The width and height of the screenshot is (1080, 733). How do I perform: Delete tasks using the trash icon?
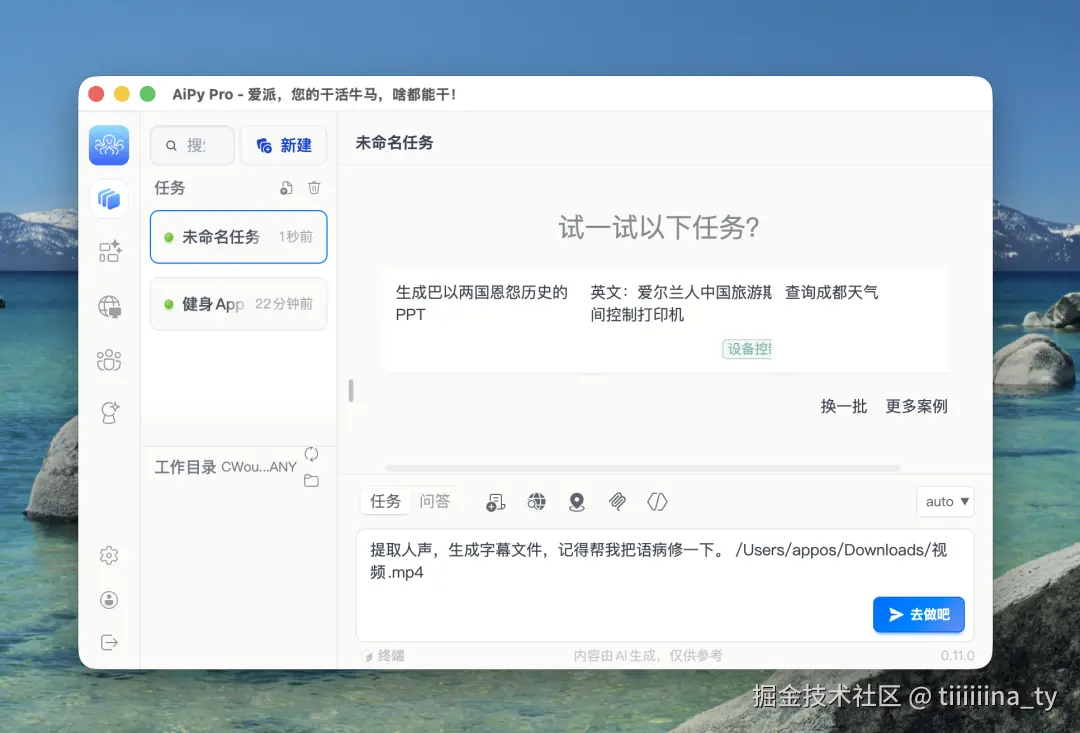(x=314, y=187)
